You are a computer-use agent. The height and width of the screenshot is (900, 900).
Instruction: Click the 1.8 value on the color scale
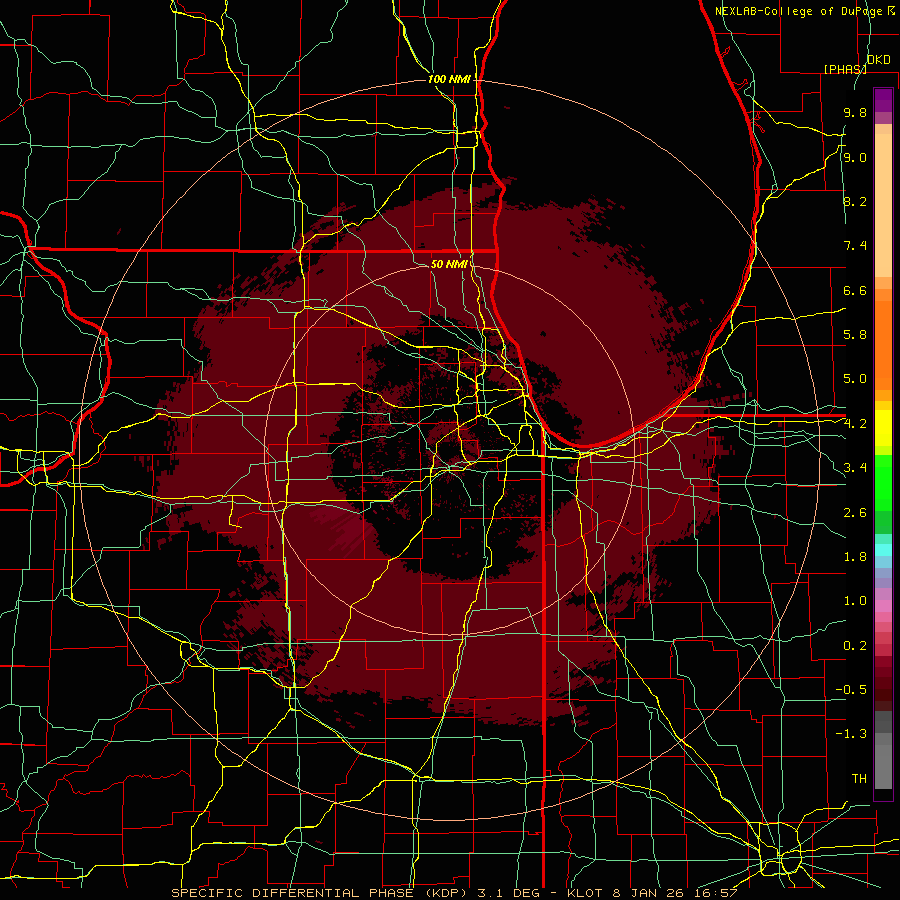[x=855, y=557]
